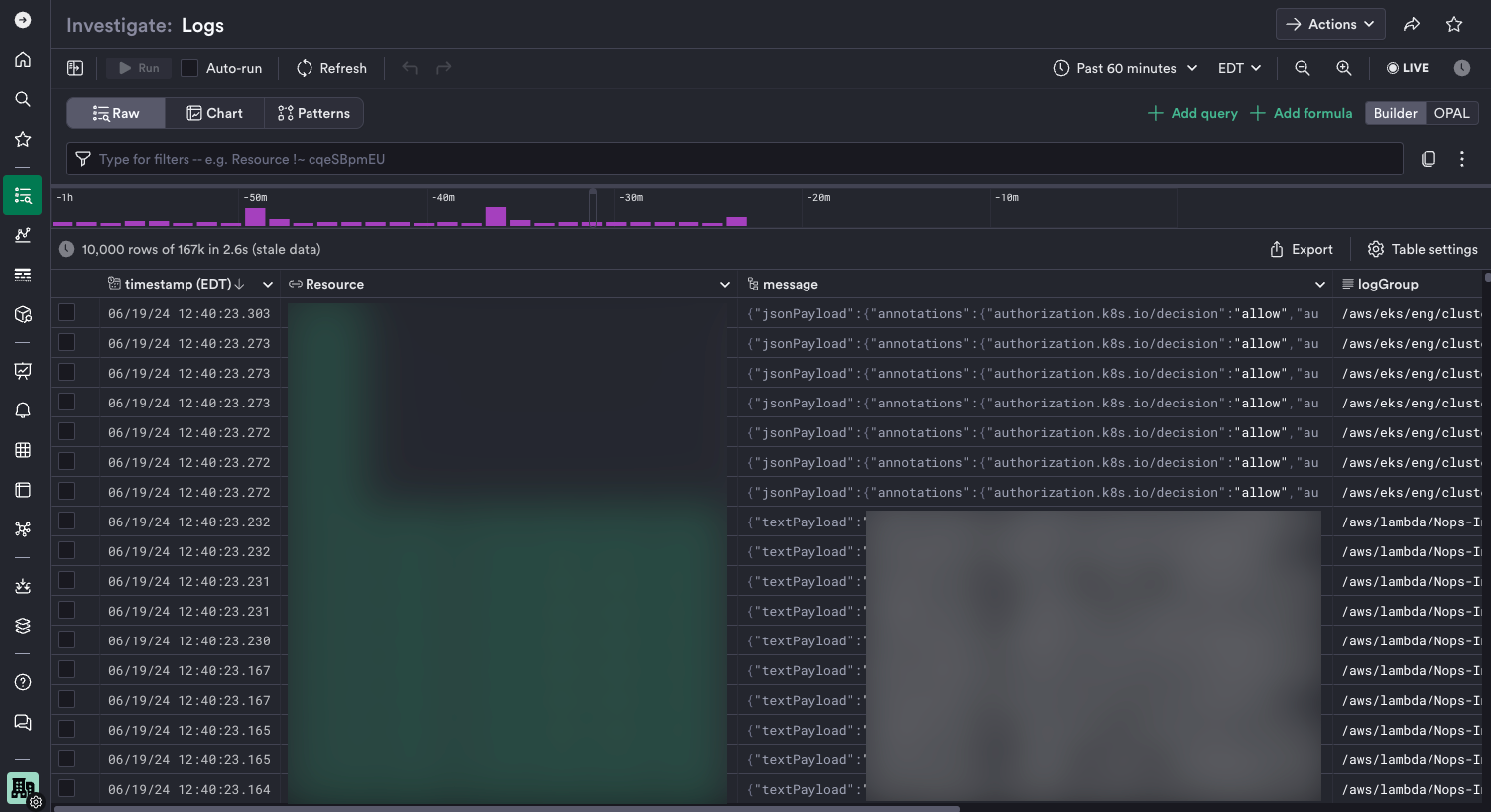Open the query history clock icon

pos(1462,68)
